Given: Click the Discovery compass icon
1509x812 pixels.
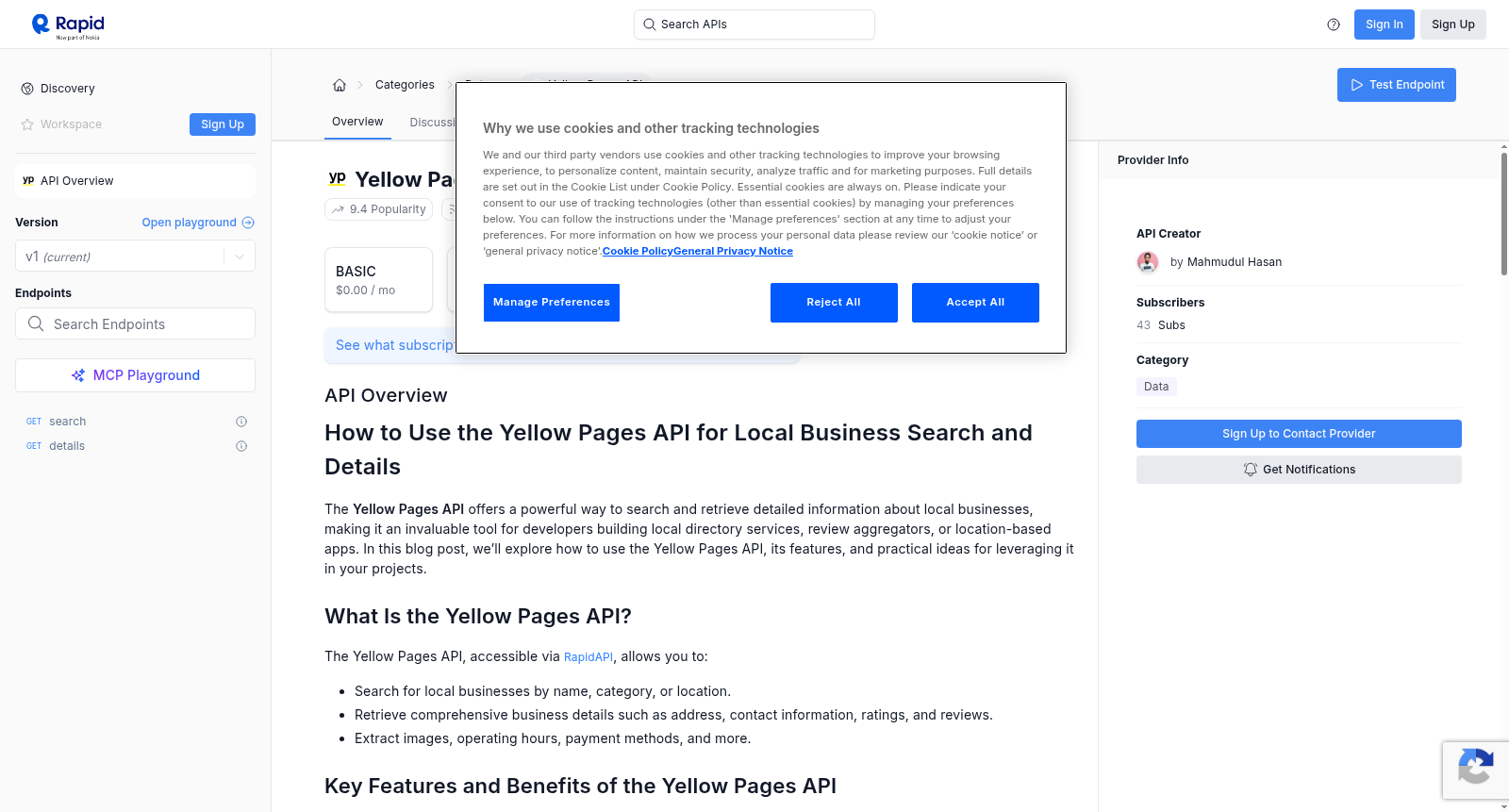Looking at the screenshot, I should (27, 89).
